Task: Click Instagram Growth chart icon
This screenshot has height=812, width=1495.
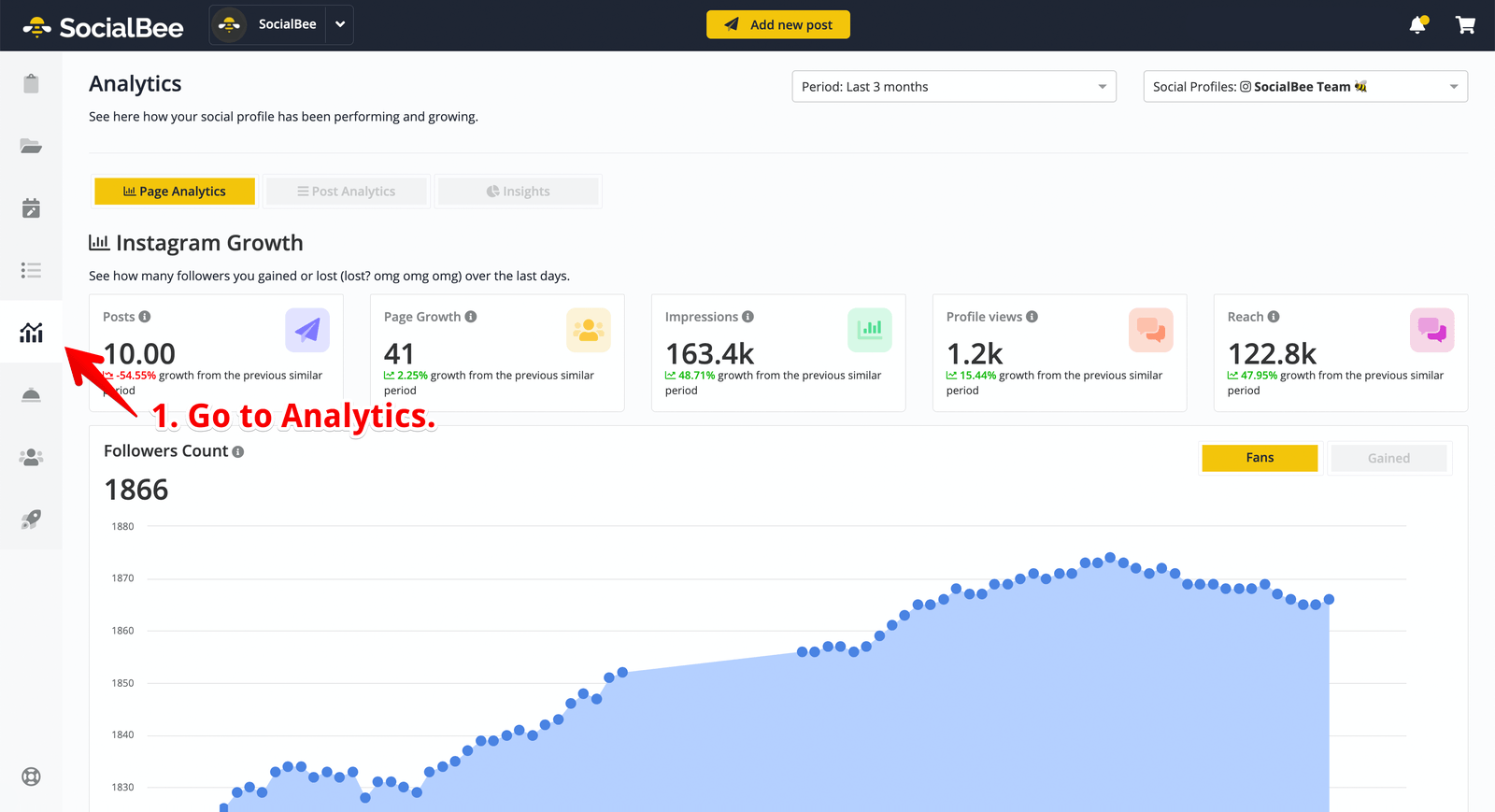Action: 99,243
